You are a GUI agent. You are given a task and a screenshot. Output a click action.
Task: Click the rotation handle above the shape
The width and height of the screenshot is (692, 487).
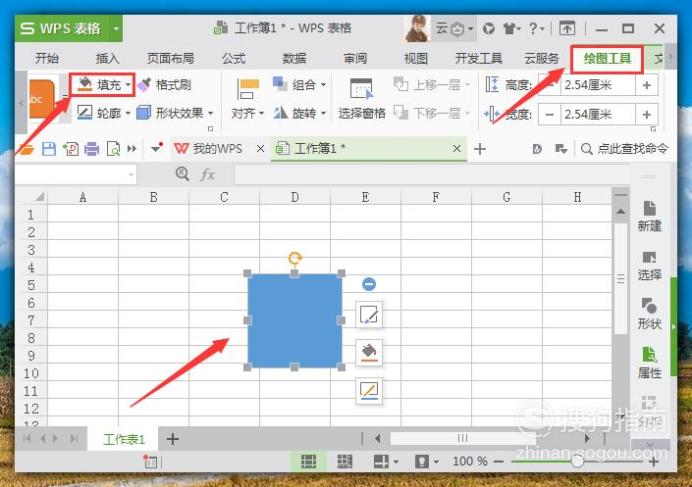click(x=295, y=258)
